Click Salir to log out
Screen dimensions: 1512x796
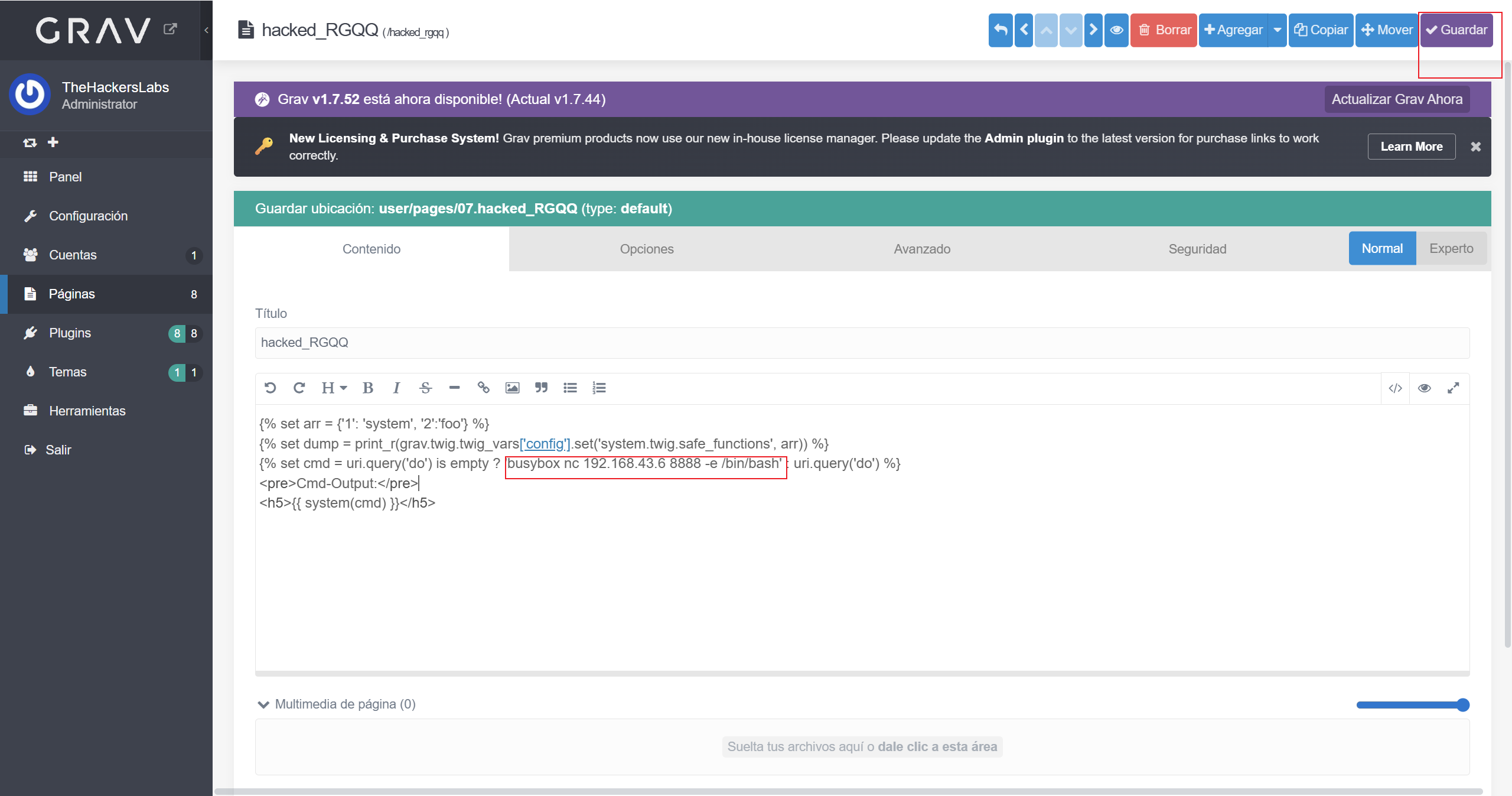[x=106, y=450]
